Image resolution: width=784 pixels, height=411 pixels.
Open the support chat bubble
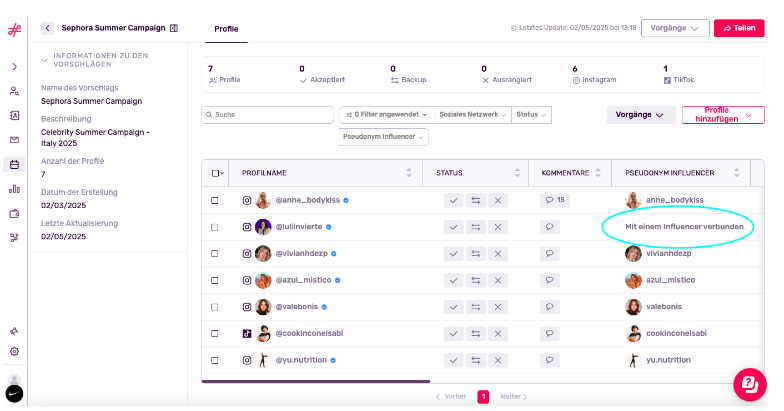click(x=750, y=384)
